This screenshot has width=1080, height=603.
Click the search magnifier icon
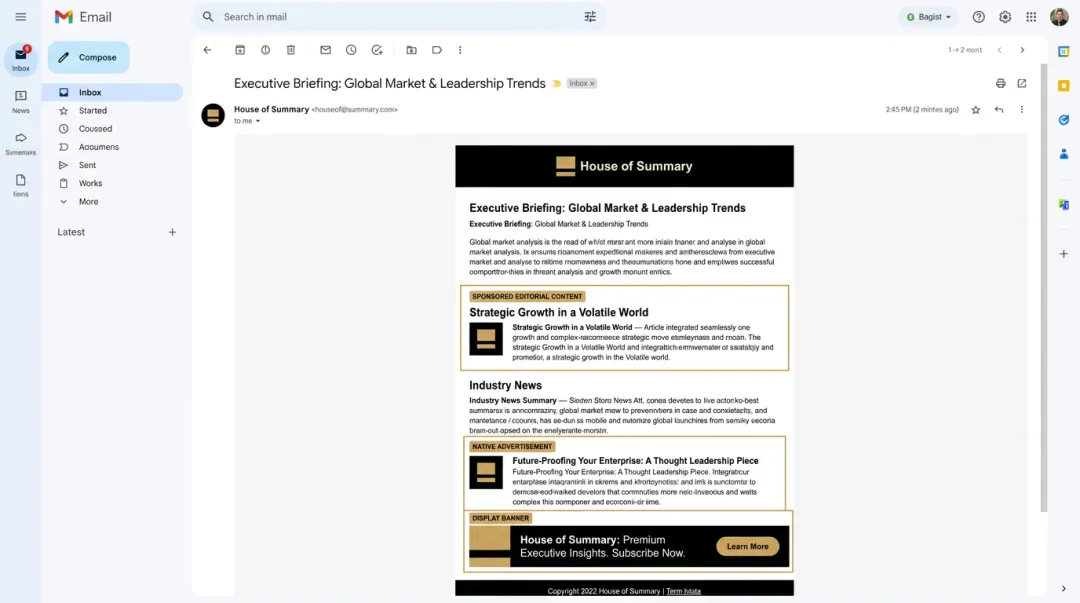pos(208,17)
